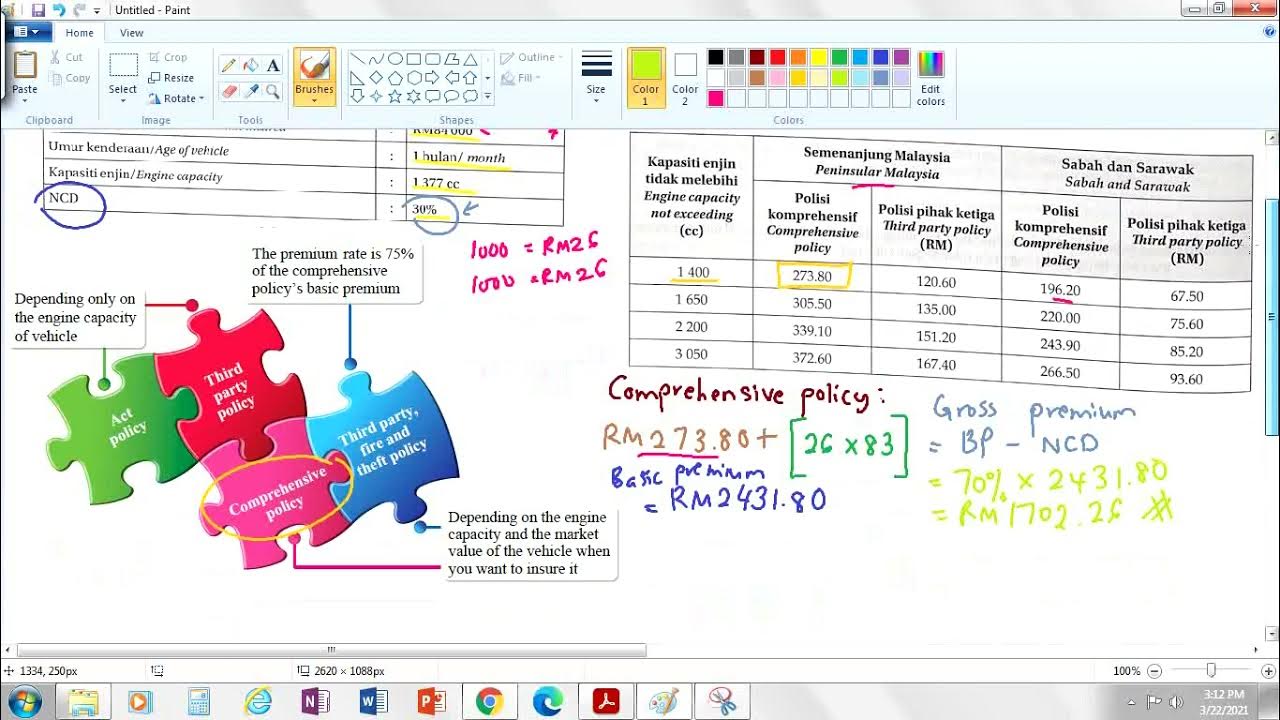
Task: Open the Paint Help icon
Action: (1267, 32)
